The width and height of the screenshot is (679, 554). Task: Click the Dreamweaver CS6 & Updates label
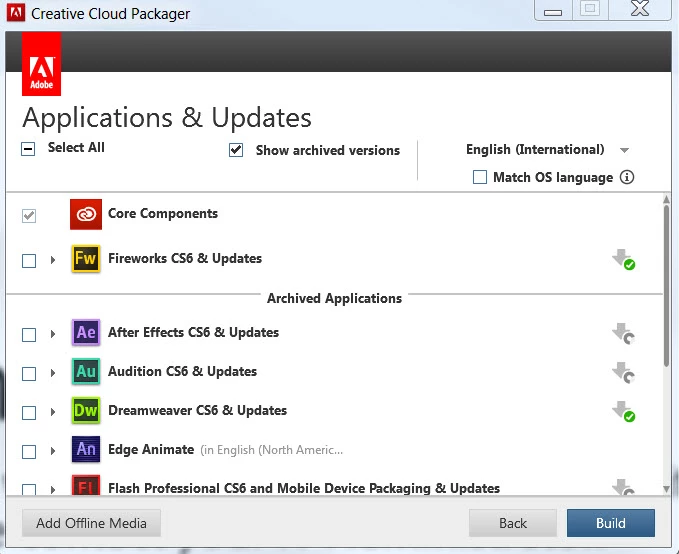tap(197, 410)
